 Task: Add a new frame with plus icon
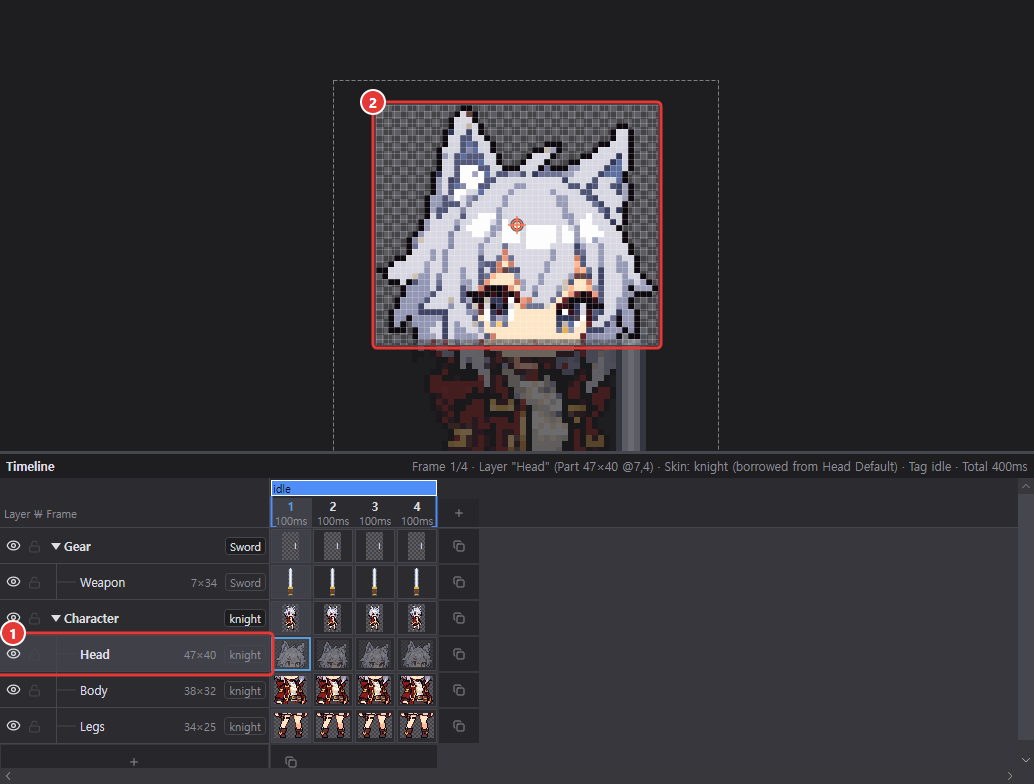459,513
